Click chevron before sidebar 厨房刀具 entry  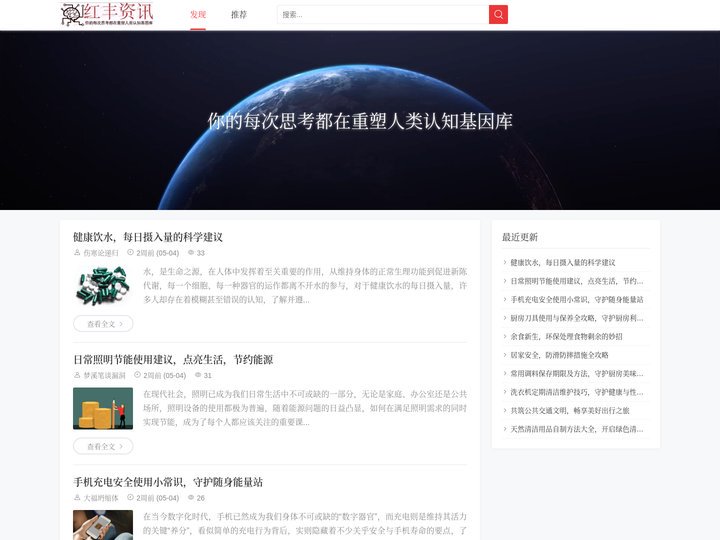[505, 318]
